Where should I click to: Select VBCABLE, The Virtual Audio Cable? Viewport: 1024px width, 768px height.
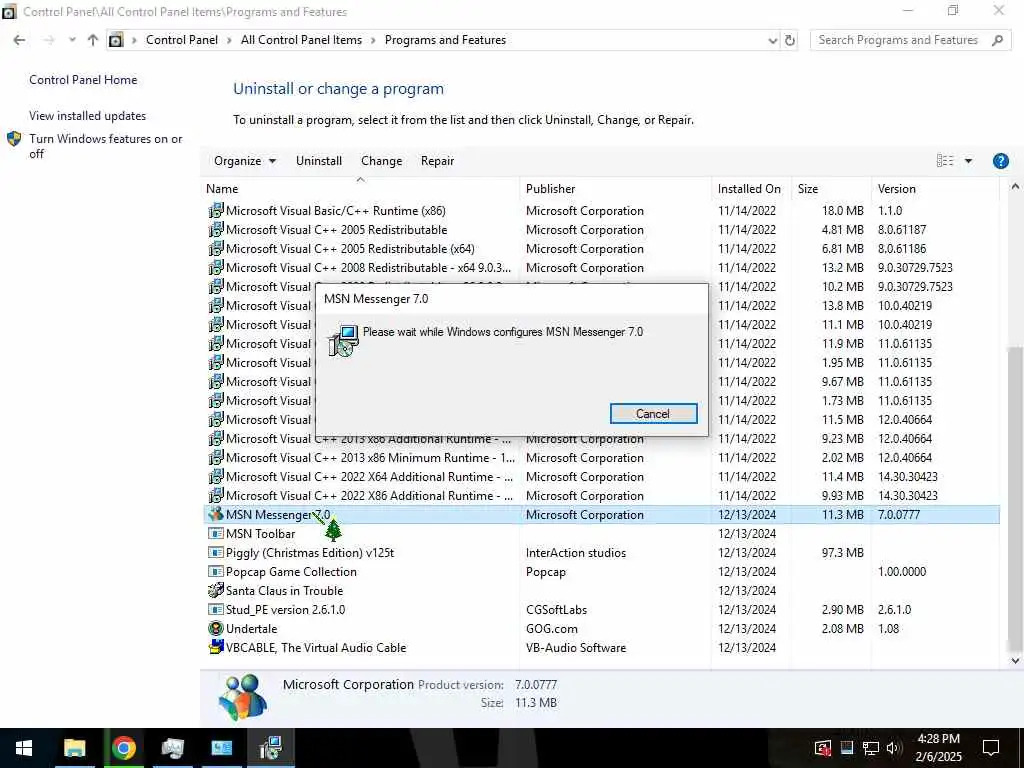[601, 647]
